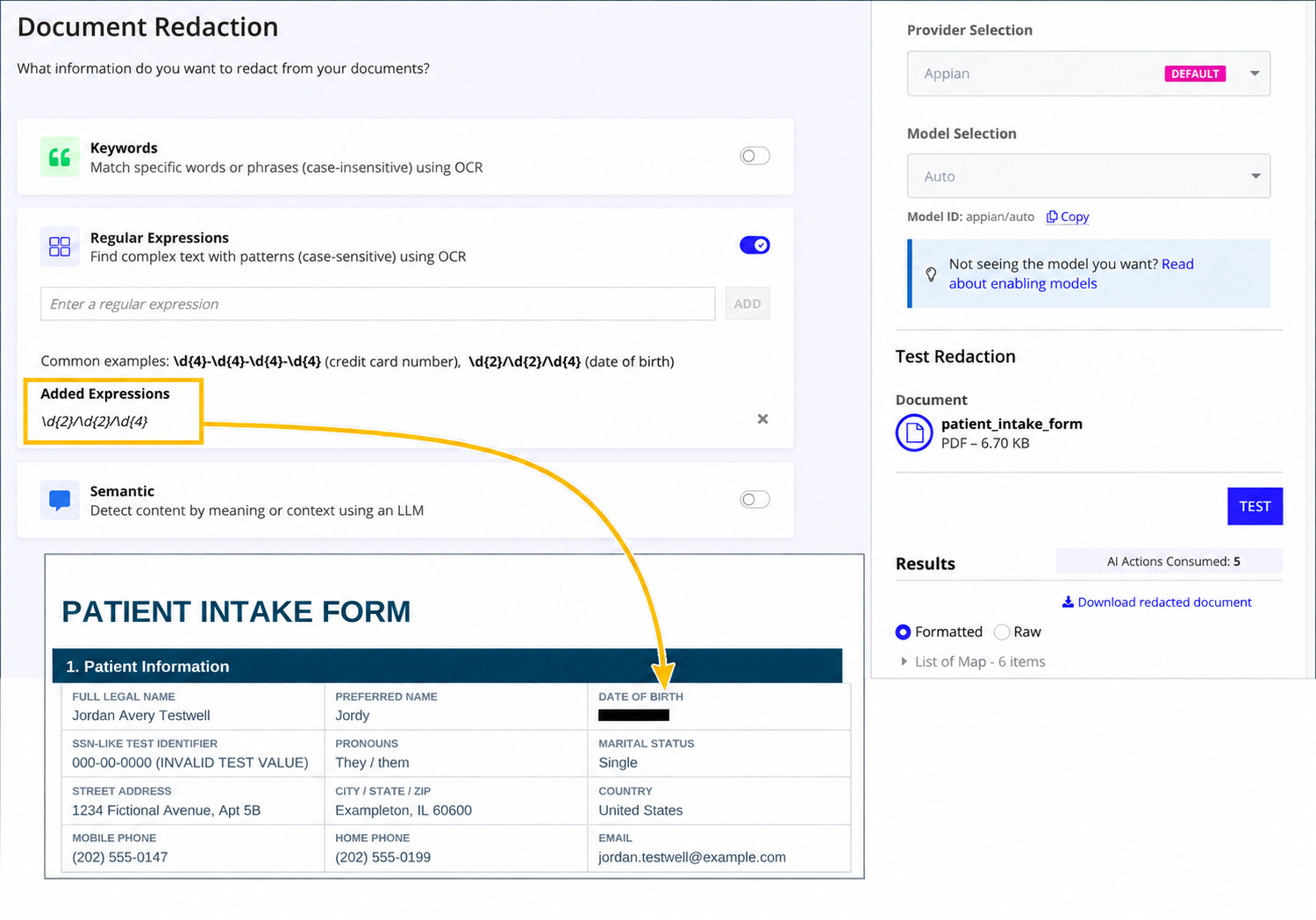Turn on the Semantic toggle
The image size is (1316, 920).
click(755, 499)
